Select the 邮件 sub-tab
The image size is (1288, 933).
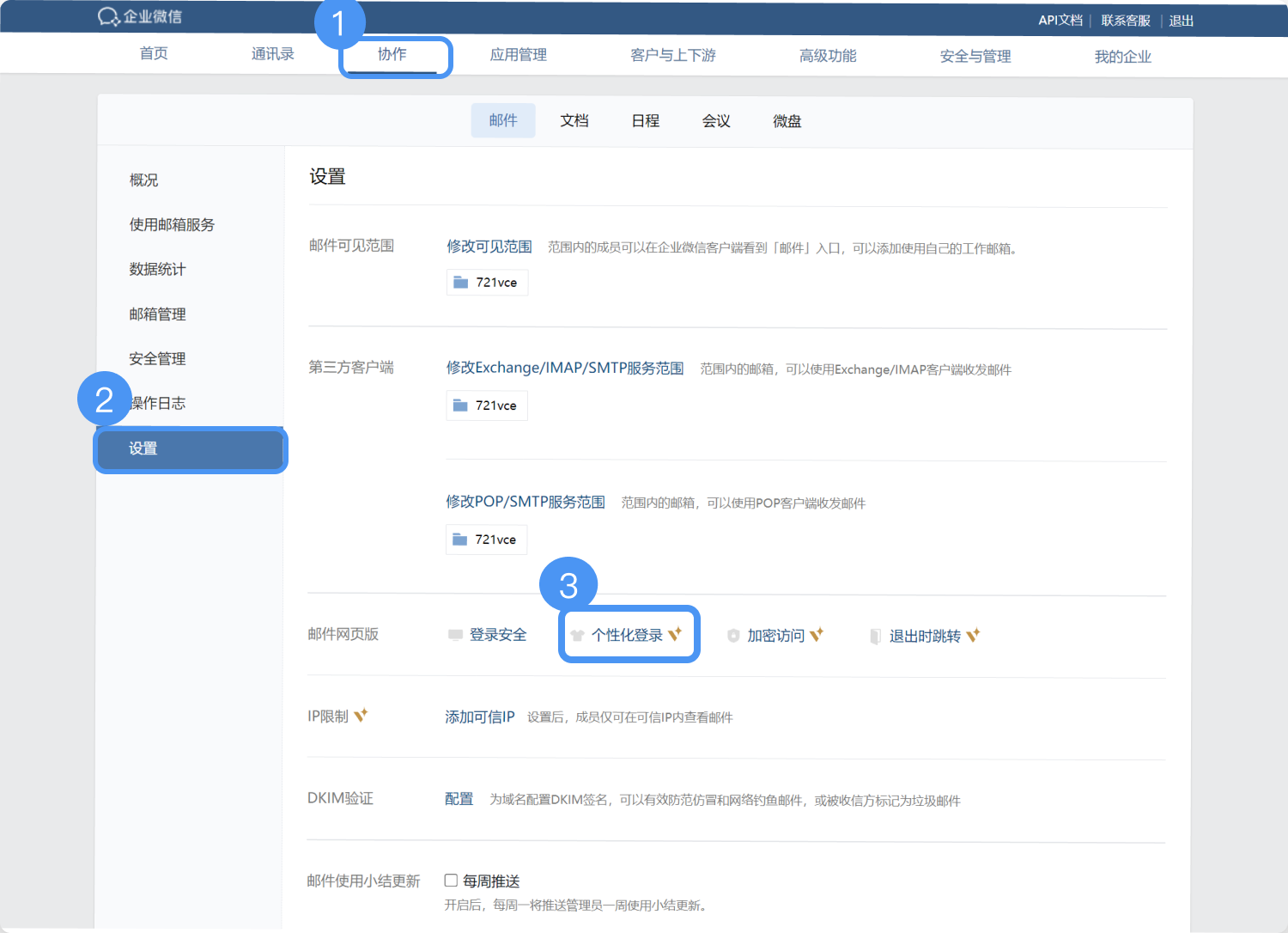tap(503, 120)
